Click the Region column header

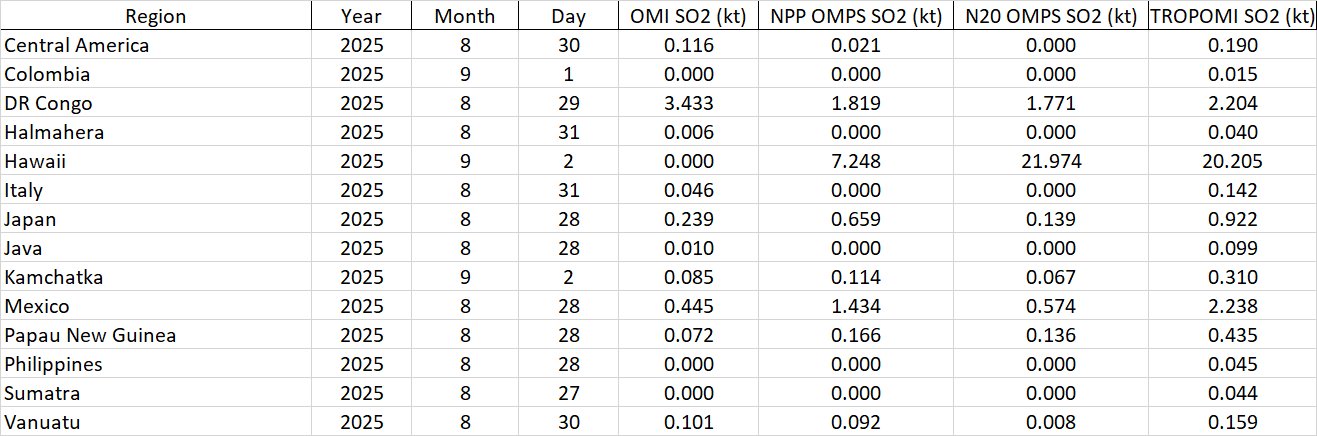[x=155, y=16]
